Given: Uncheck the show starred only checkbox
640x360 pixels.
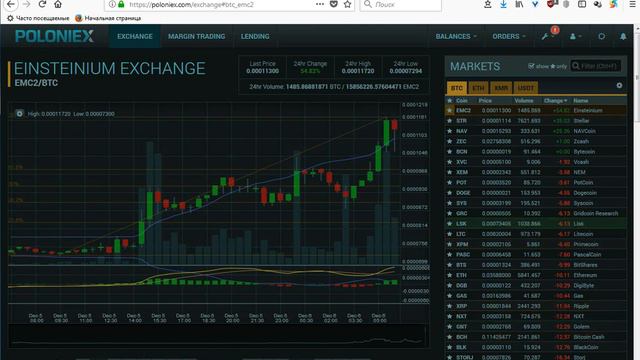Looking at the screenshot, I should point(531,66).
